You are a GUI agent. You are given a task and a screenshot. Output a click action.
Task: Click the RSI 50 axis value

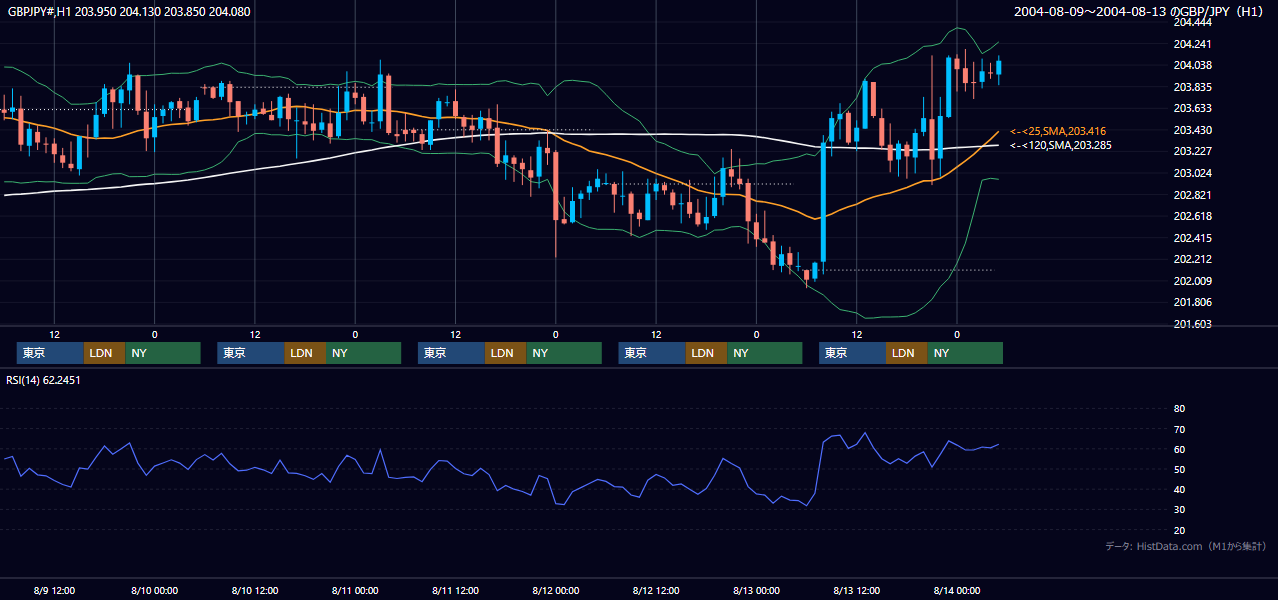tap(1179, 469)
